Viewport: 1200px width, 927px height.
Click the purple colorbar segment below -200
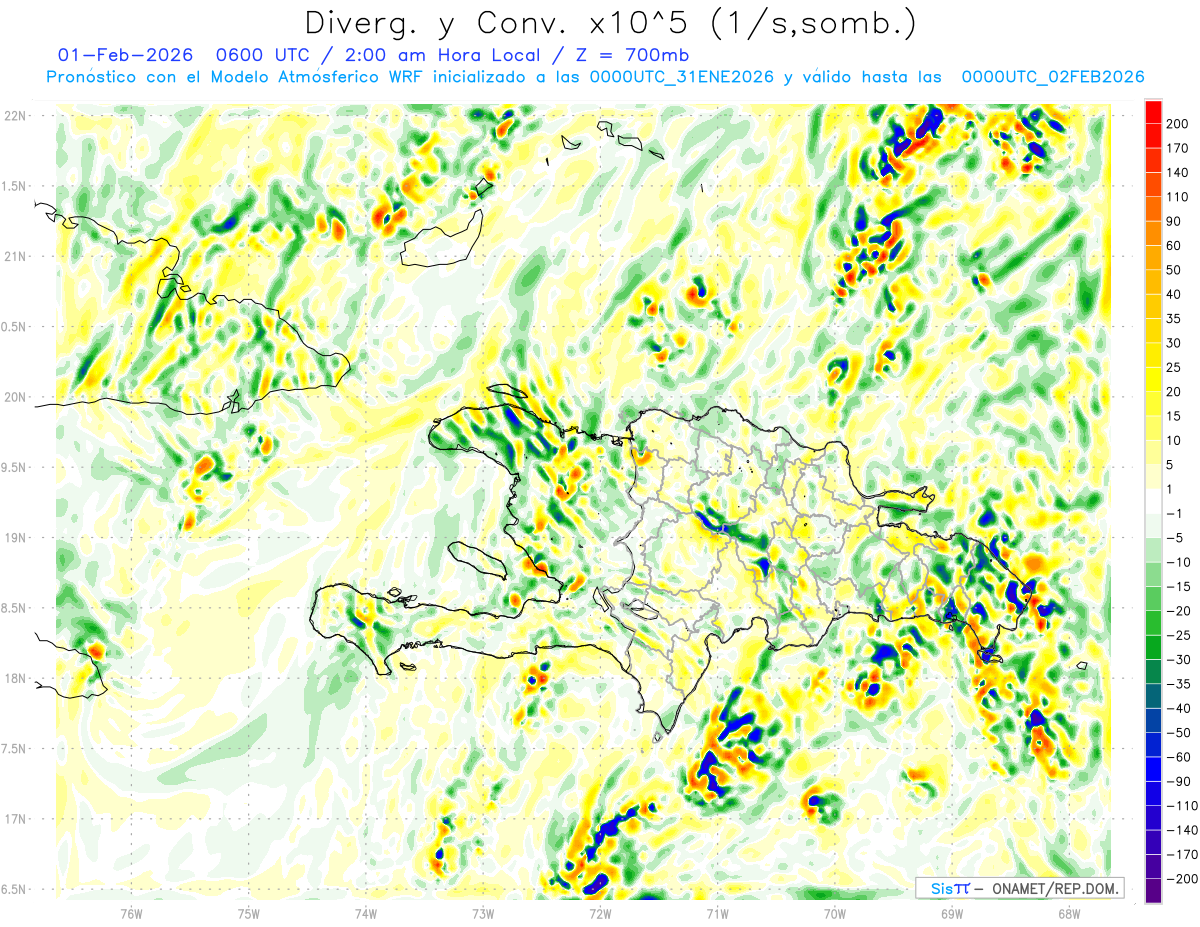[x=1153, y=891]
